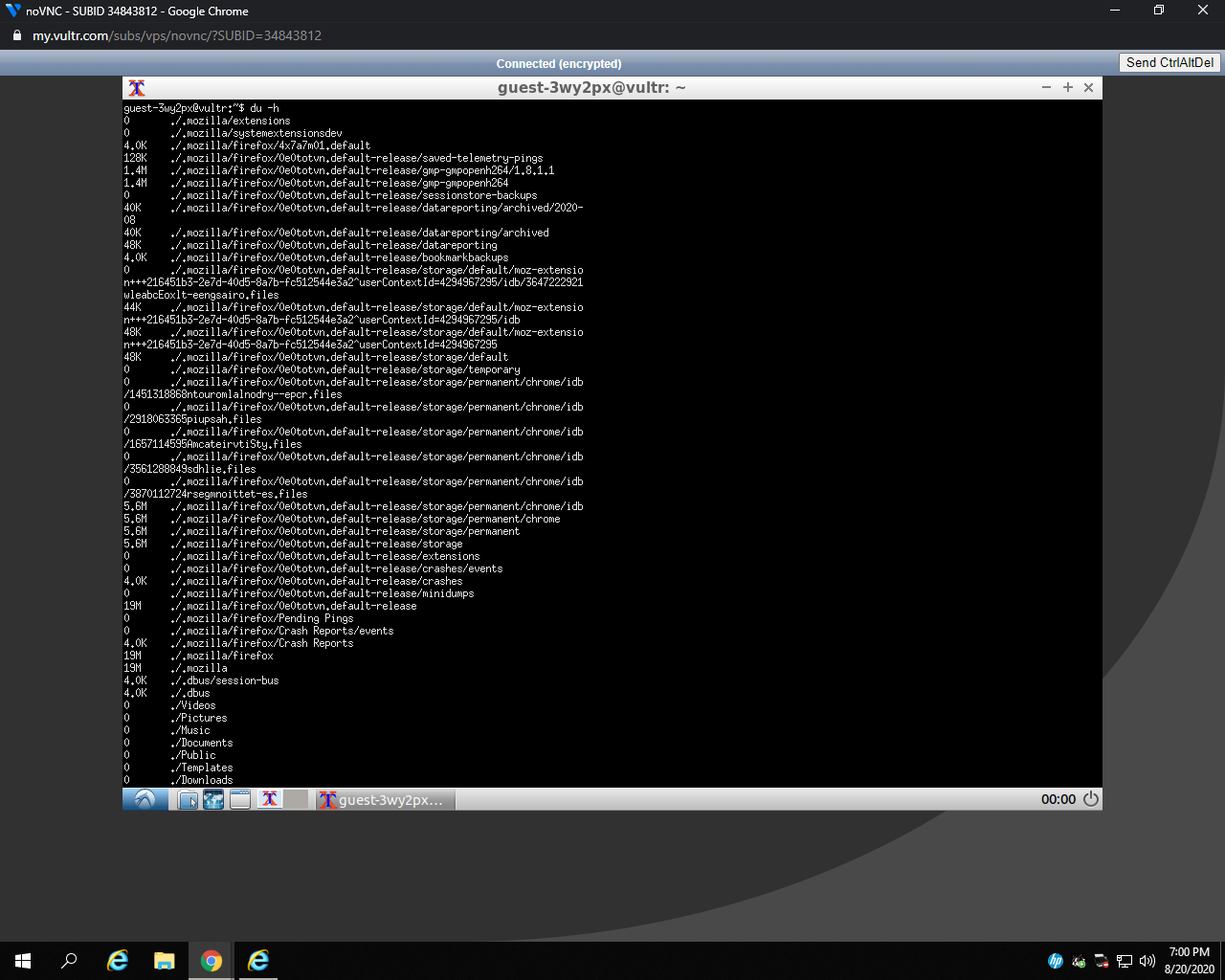This screenshot has height=980, width=1225.
Task: Toggle show desktop using the window icon
Action: (x=239, y=800)
